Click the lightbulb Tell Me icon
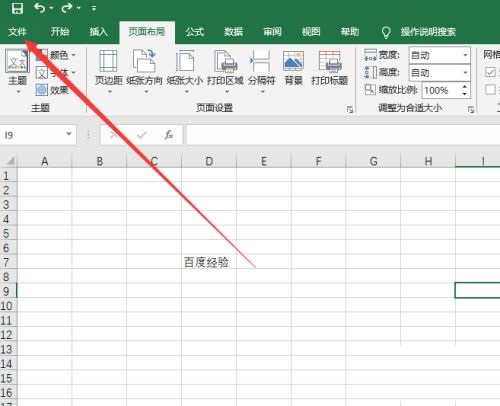This screenshot has height=406, width=500. (x=386, y=32)
